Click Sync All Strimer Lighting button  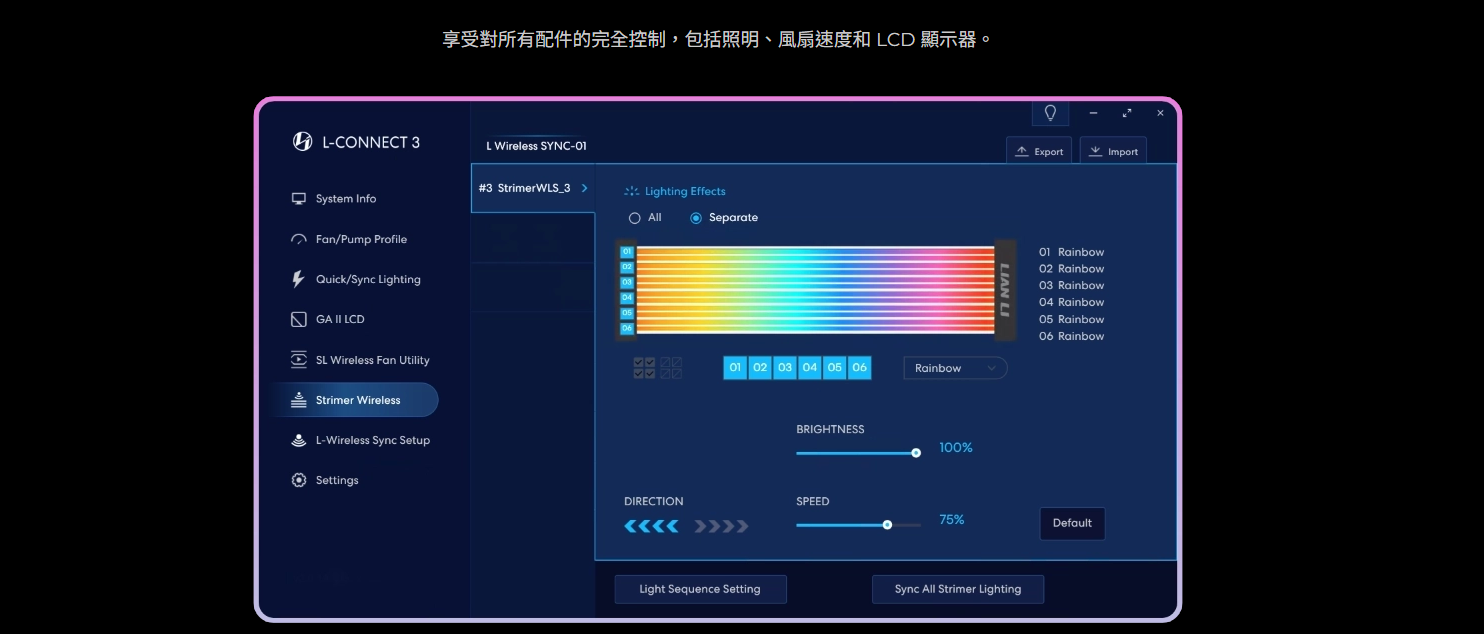pos(958,589)
